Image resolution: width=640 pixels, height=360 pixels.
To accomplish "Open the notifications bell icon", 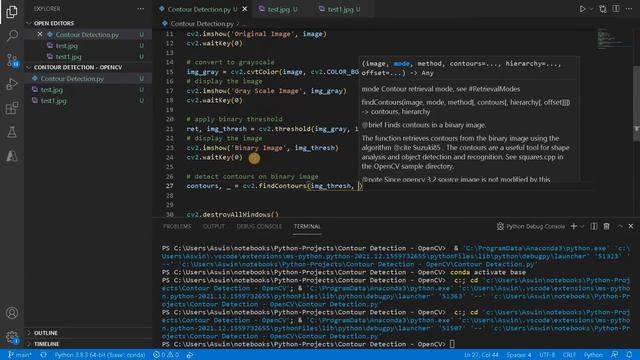I will tap(629, 355).
